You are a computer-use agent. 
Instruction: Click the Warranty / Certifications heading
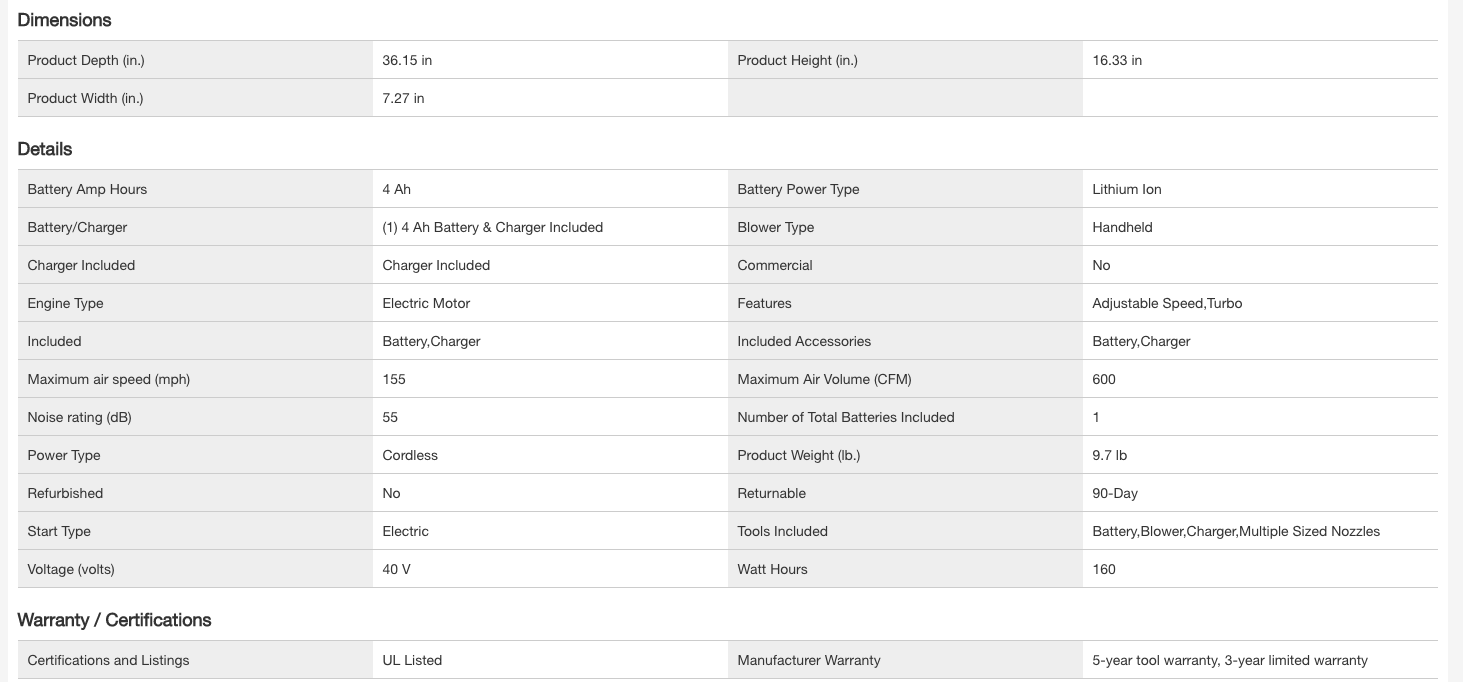114,620
